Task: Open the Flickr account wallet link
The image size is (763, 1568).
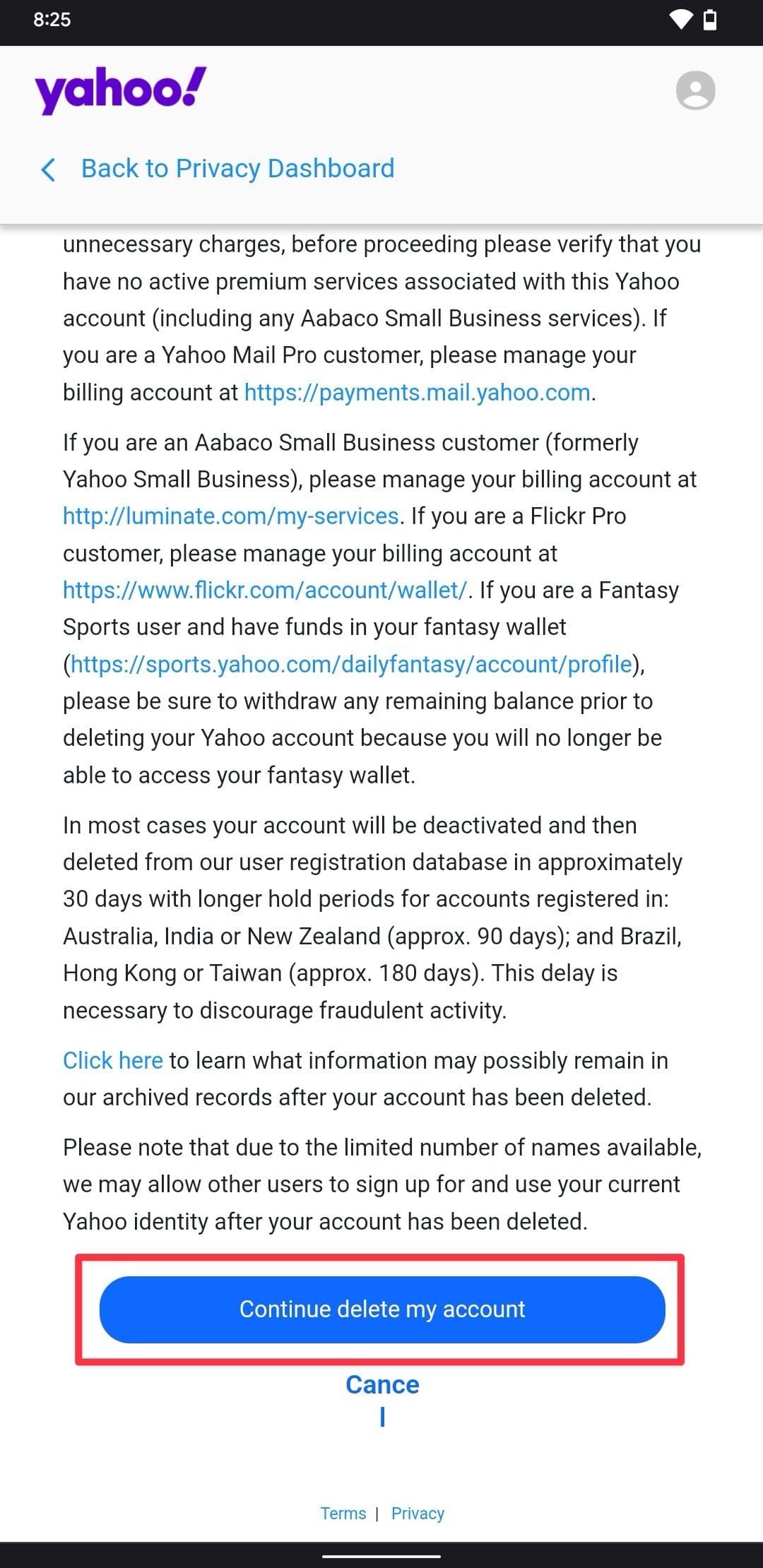Action: coord(264,589)
